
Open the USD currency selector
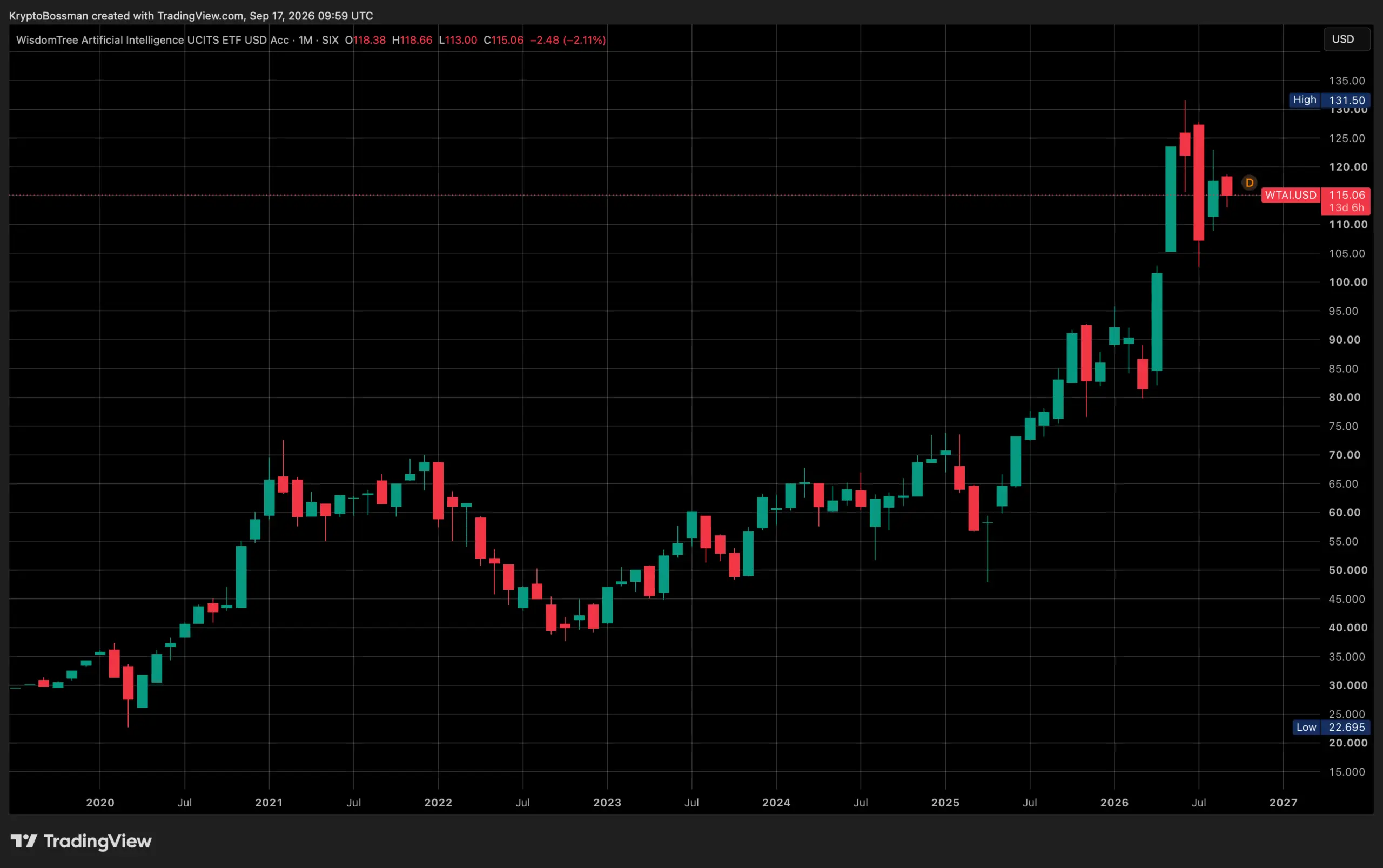pyautogui.click(x=1346, y=39)
